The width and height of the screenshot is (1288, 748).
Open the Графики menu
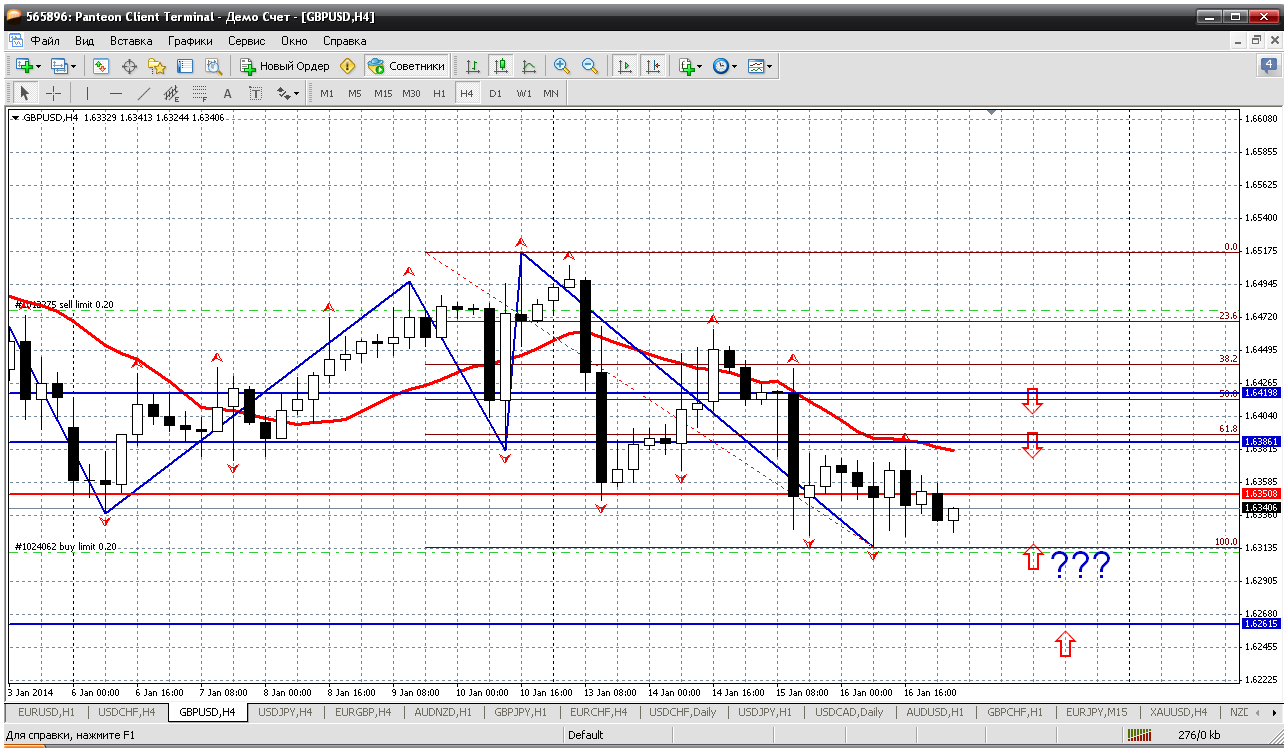coord(190,41)
